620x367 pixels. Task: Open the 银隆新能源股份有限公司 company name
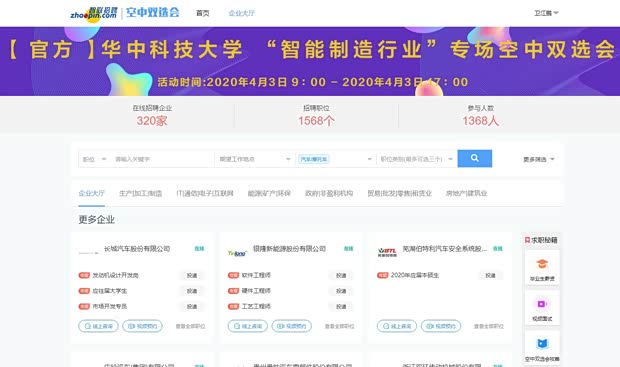click(x=289, y=249)
